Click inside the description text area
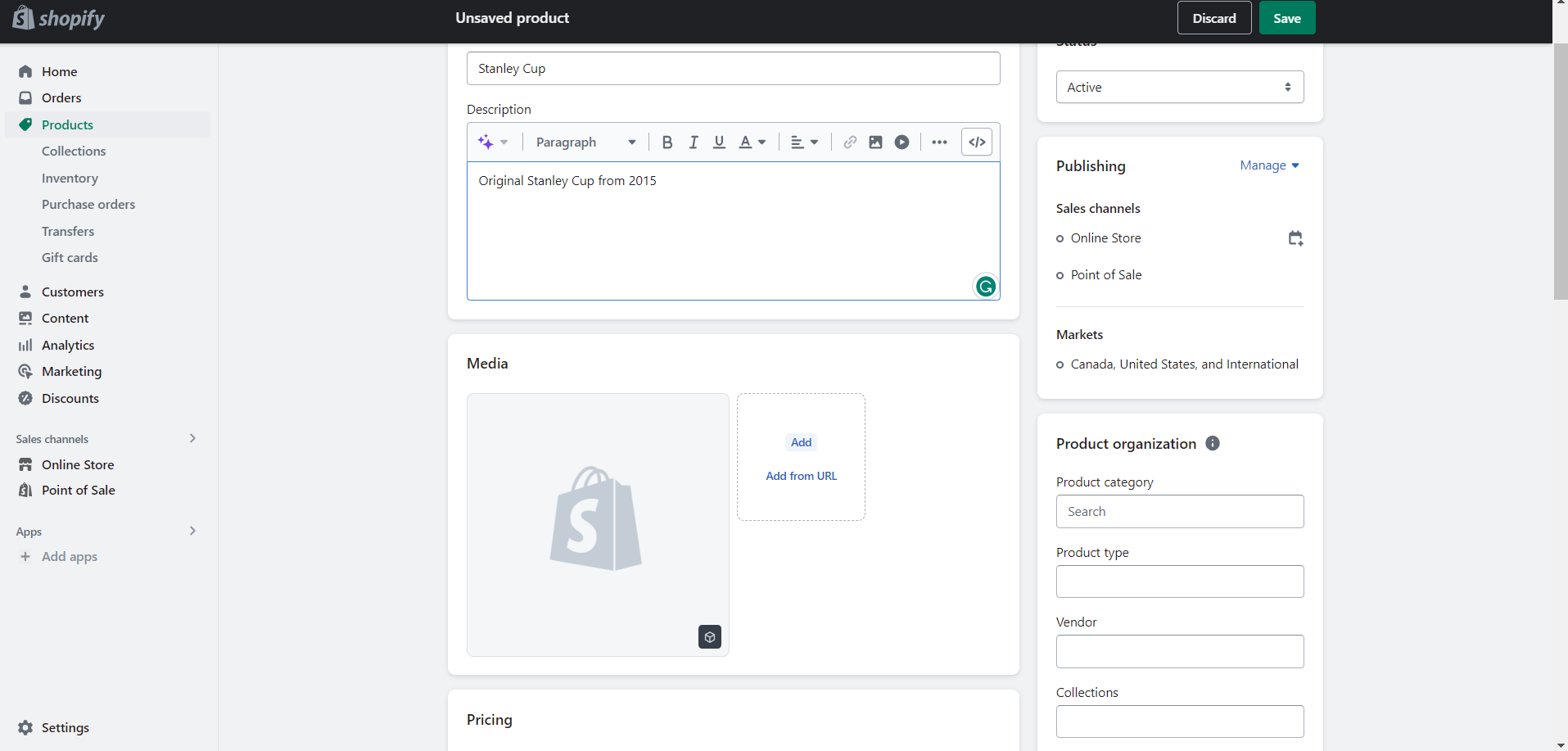 point(733,231)
